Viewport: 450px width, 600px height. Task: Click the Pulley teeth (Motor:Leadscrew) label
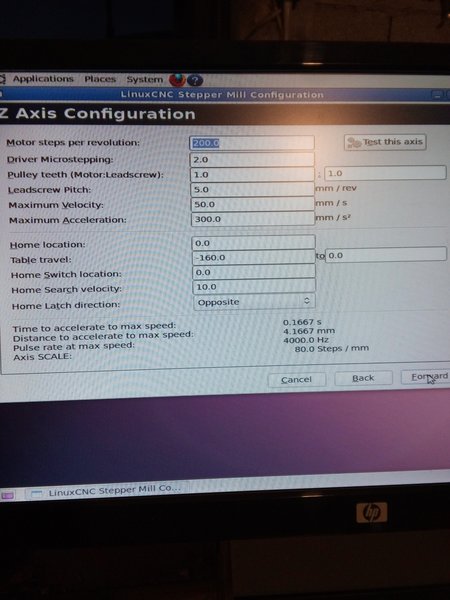pyautogui.click(x=85, y=175)
